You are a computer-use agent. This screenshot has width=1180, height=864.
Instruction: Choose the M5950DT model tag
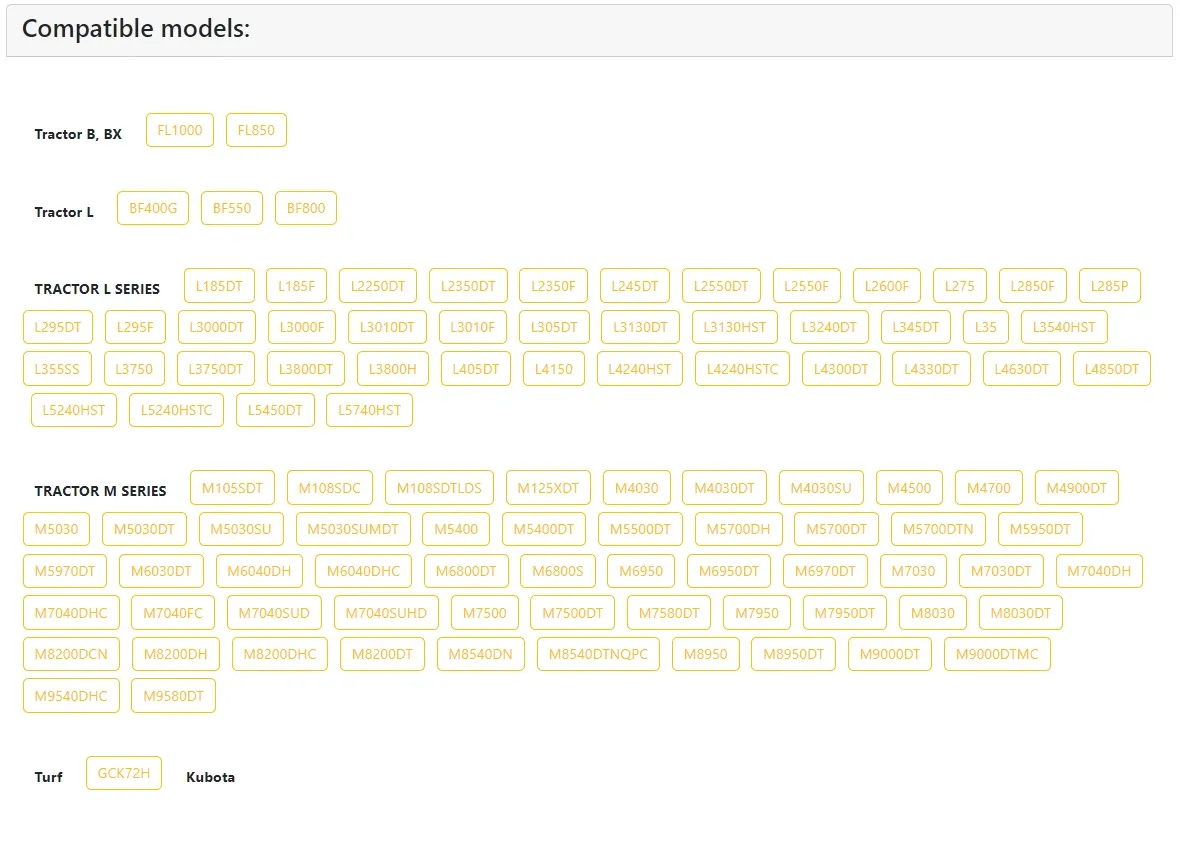pos(1040,529)
